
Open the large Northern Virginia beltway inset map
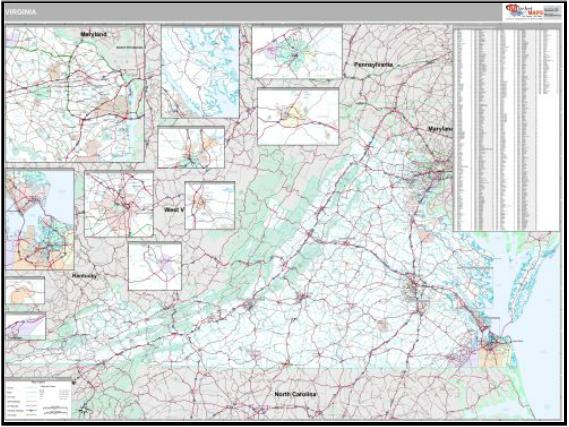point(75,94)
